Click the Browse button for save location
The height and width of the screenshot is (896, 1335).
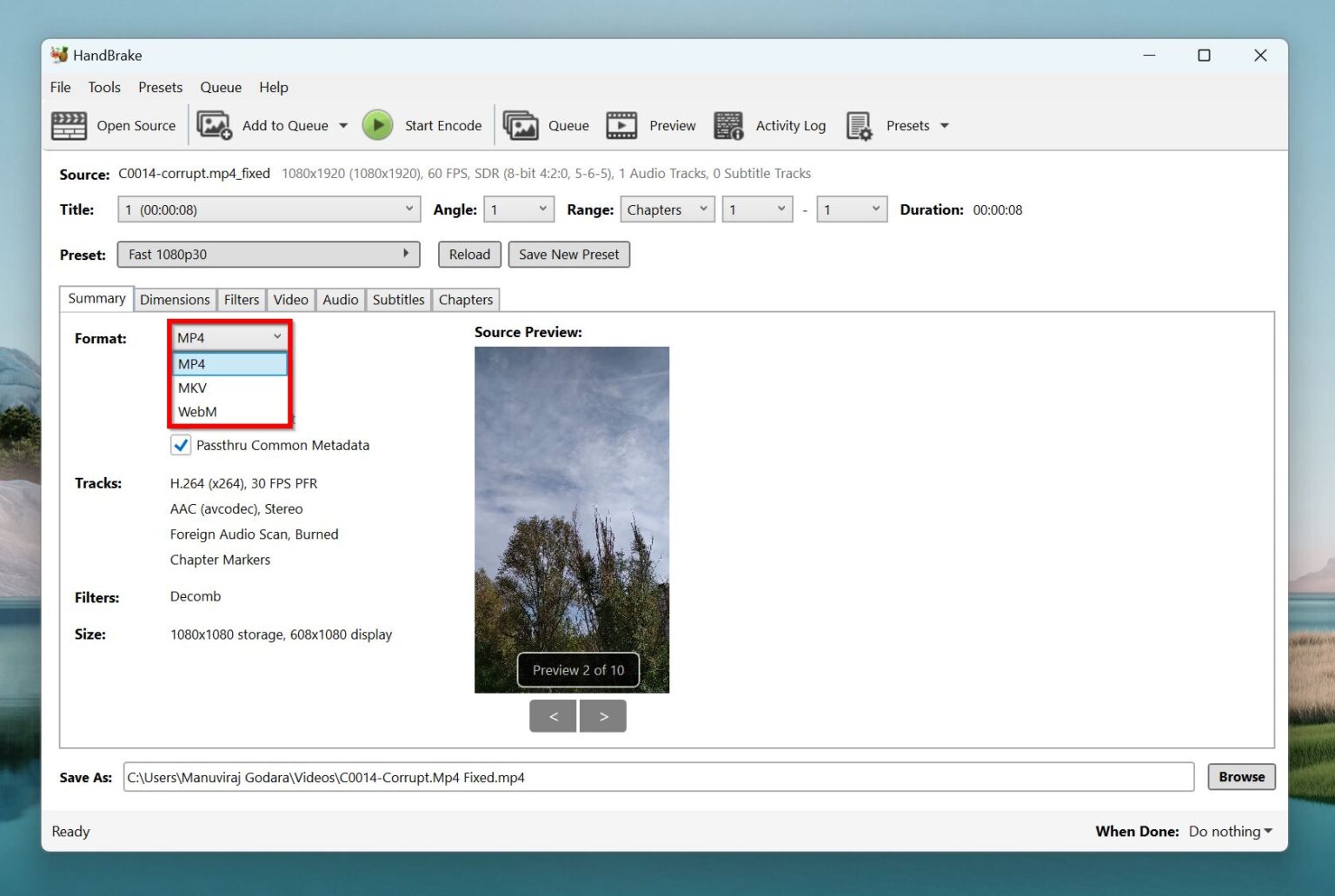(1241, 776)
